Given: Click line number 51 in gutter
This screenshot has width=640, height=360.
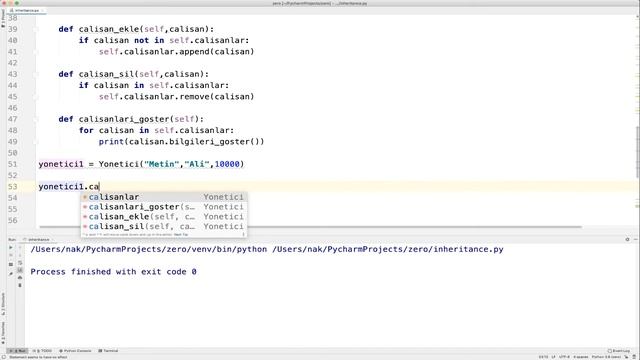Looking at the screenshot, I should pos(13,164).
